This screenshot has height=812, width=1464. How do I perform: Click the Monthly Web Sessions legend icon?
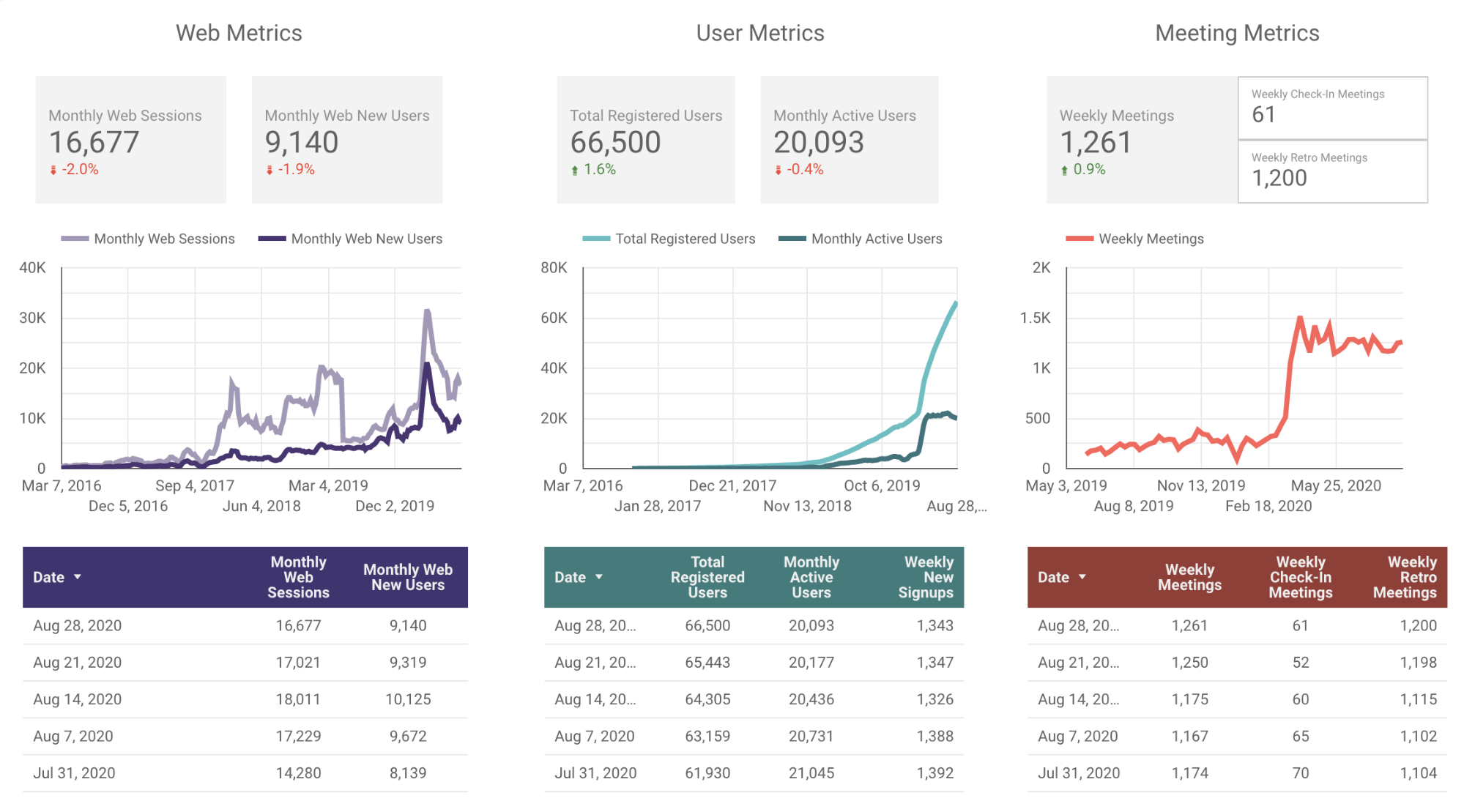click(75, 241)
